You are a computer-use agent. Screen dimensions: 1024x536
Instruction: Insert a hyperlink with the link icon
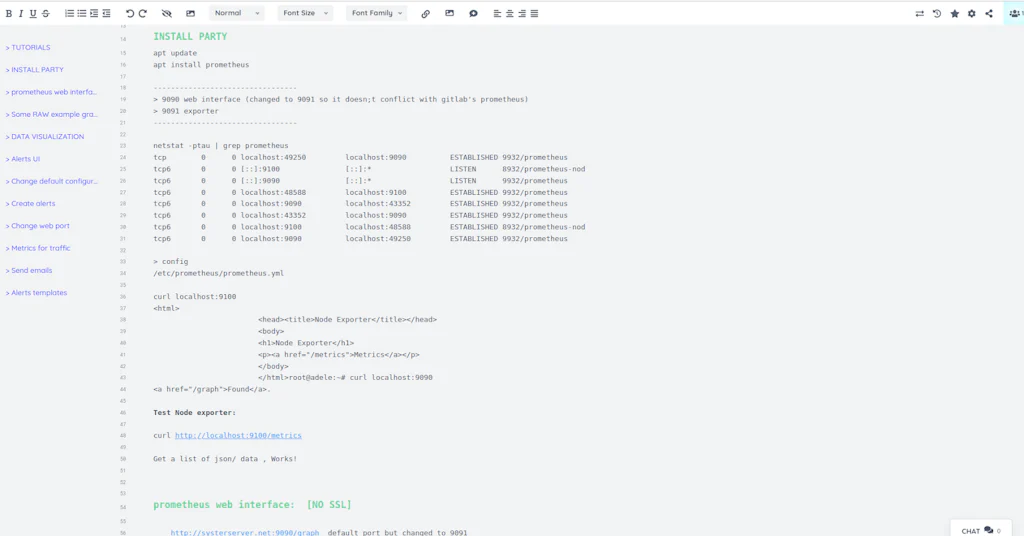[426, 13]
